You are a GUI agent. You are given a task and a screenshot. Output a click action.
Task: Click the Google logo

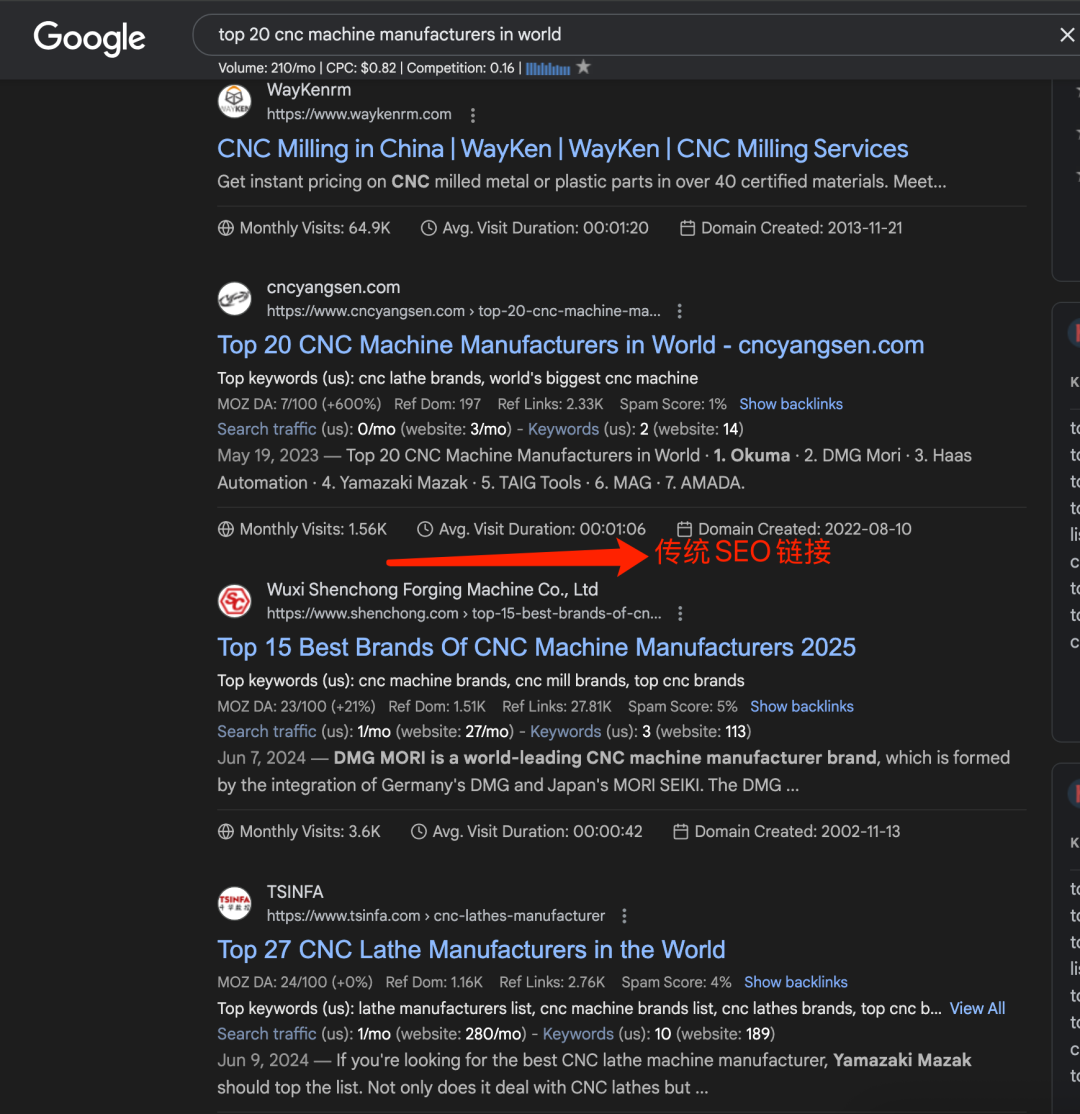coord(89,38)
